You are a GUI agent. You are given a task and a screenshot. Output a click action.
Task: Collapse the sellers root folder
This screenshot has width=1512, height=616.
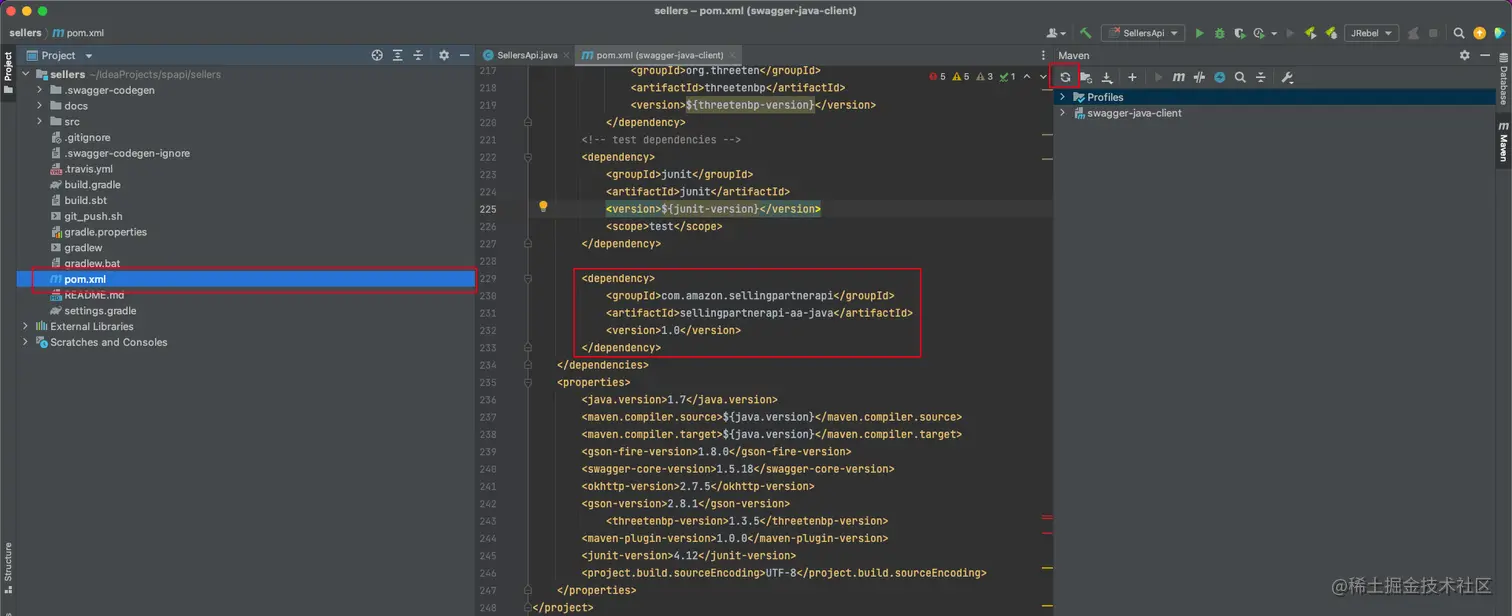coord(26,74)
